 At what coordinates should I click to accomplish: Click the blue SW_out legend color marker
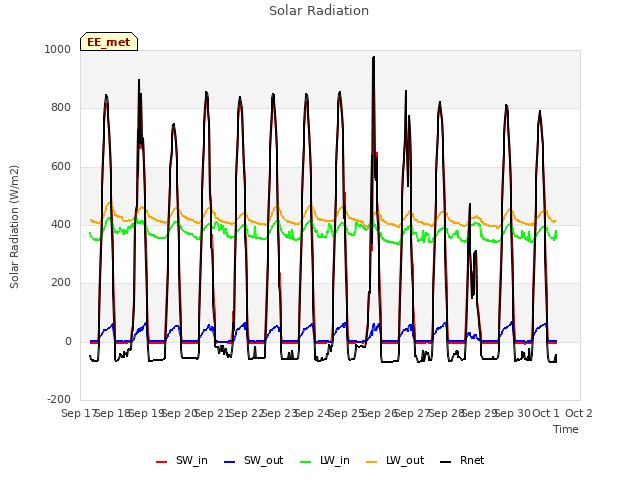tap(230, 462)
